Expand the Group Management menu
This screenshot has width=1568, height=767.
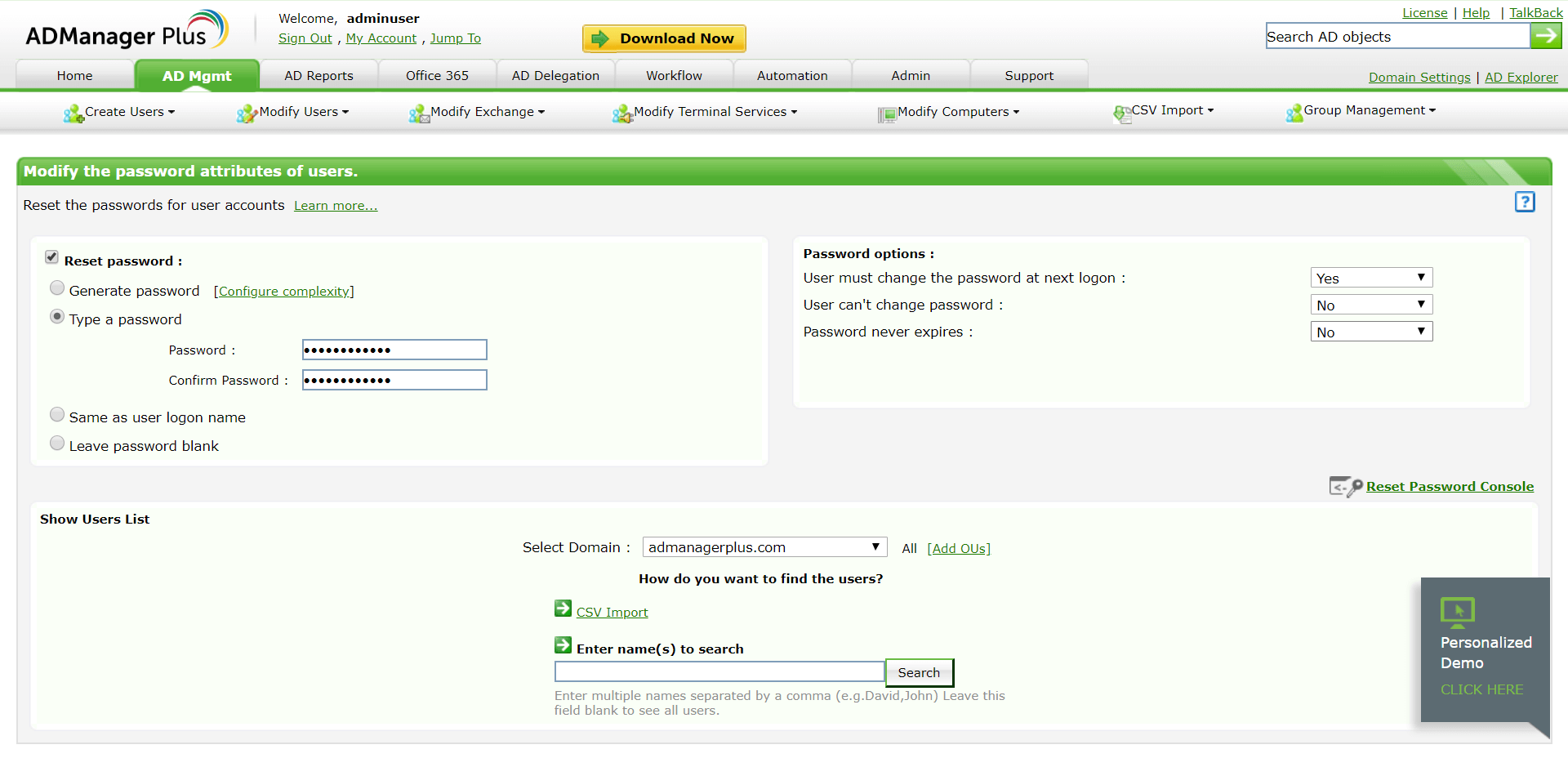coord(1370,110)
